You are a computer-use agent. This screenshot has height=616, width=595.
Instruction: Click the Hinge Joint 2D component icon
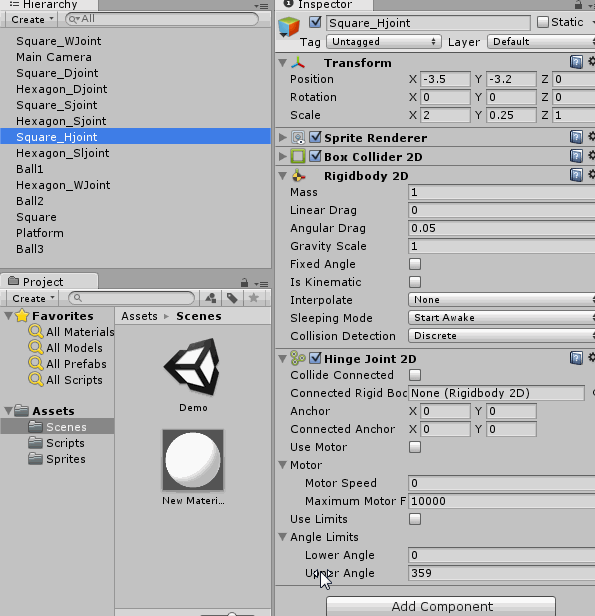click(298, 358)
